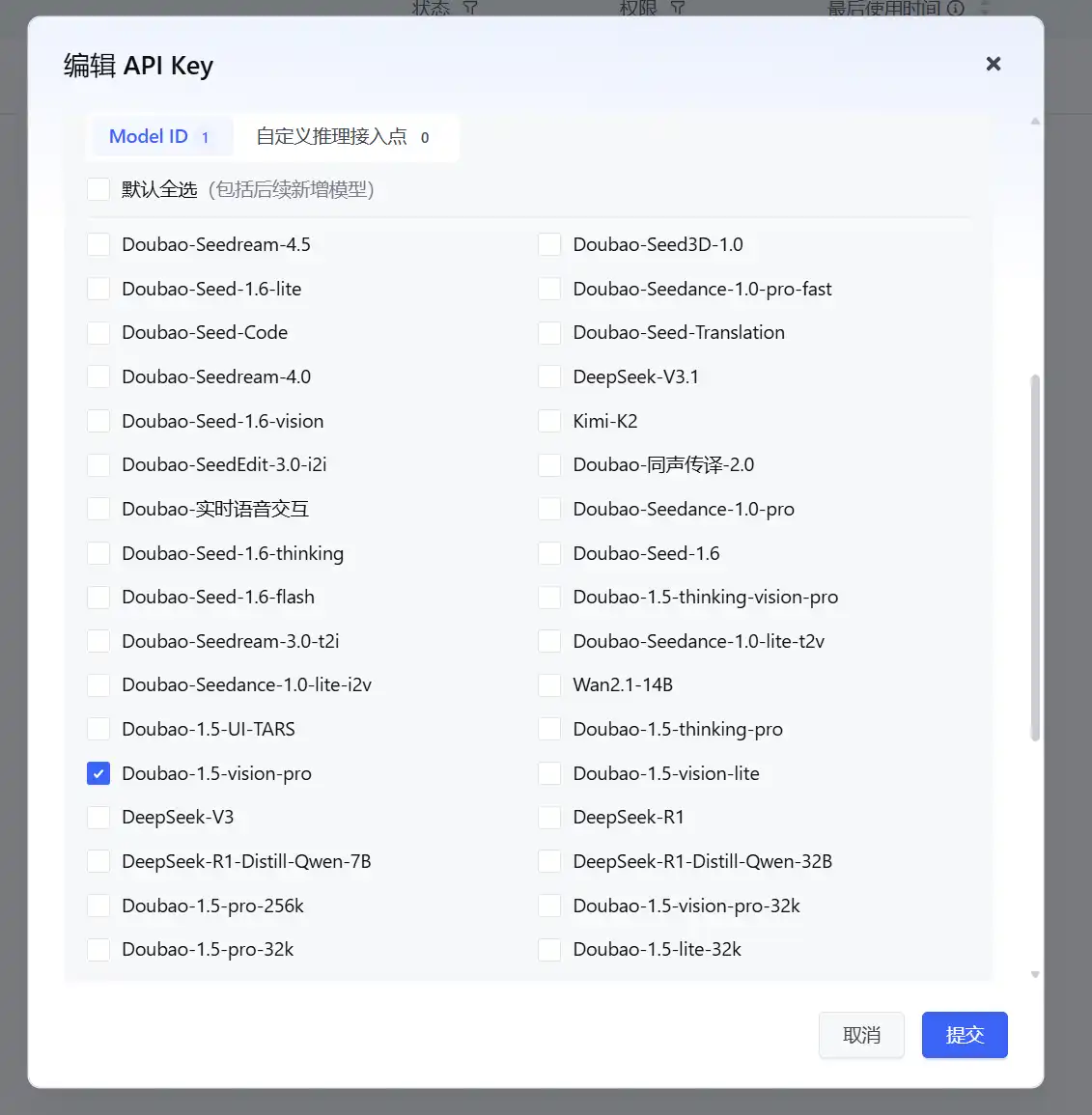
Task: Submit changes with the 提交 button
Action: pyautogui.click(x=965, y=1035)
